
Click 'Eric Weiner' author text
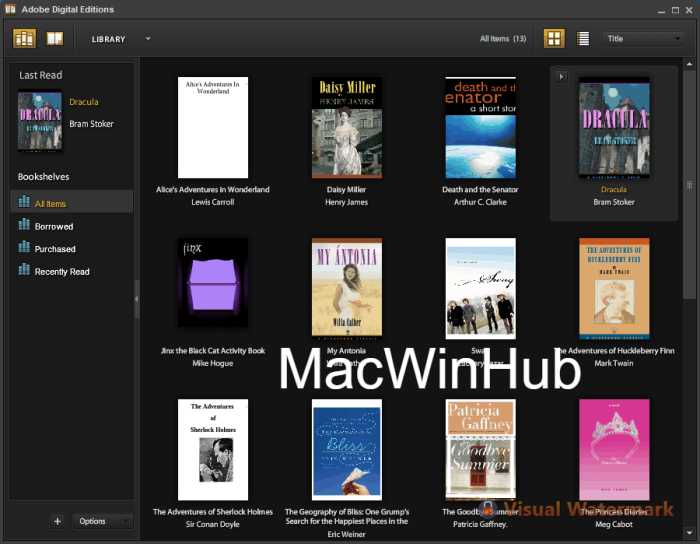(346, 534)
